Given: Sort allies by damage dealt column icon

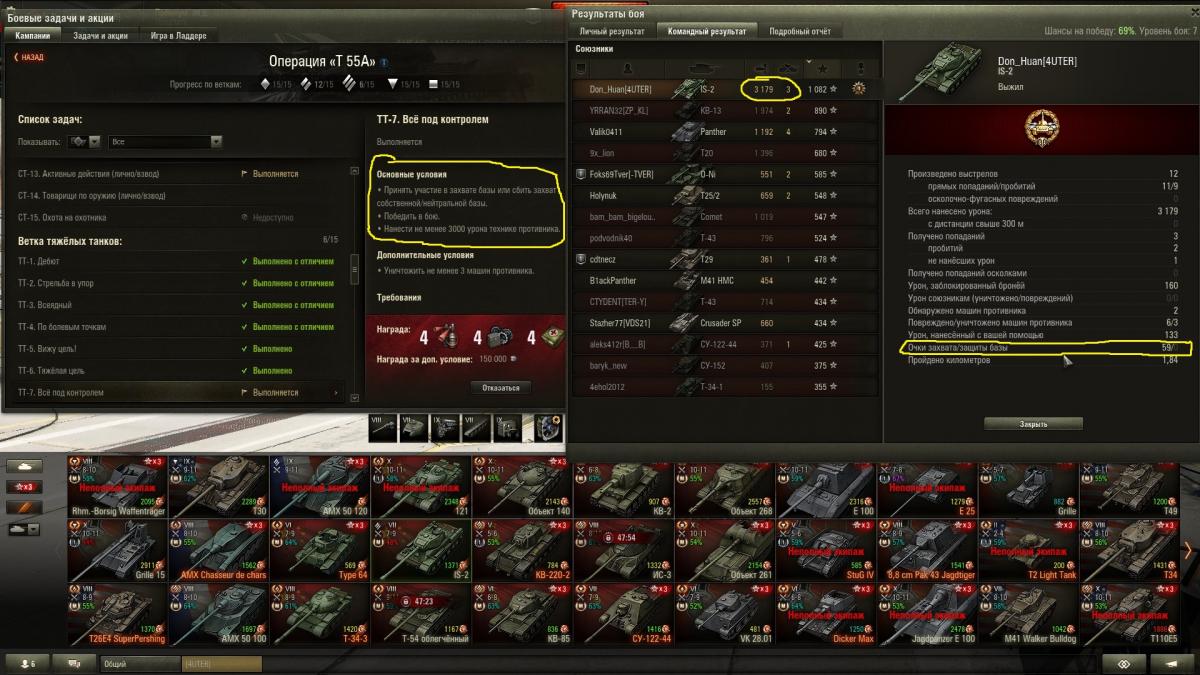Looking at the screenshot, I should tap(762, 68).
